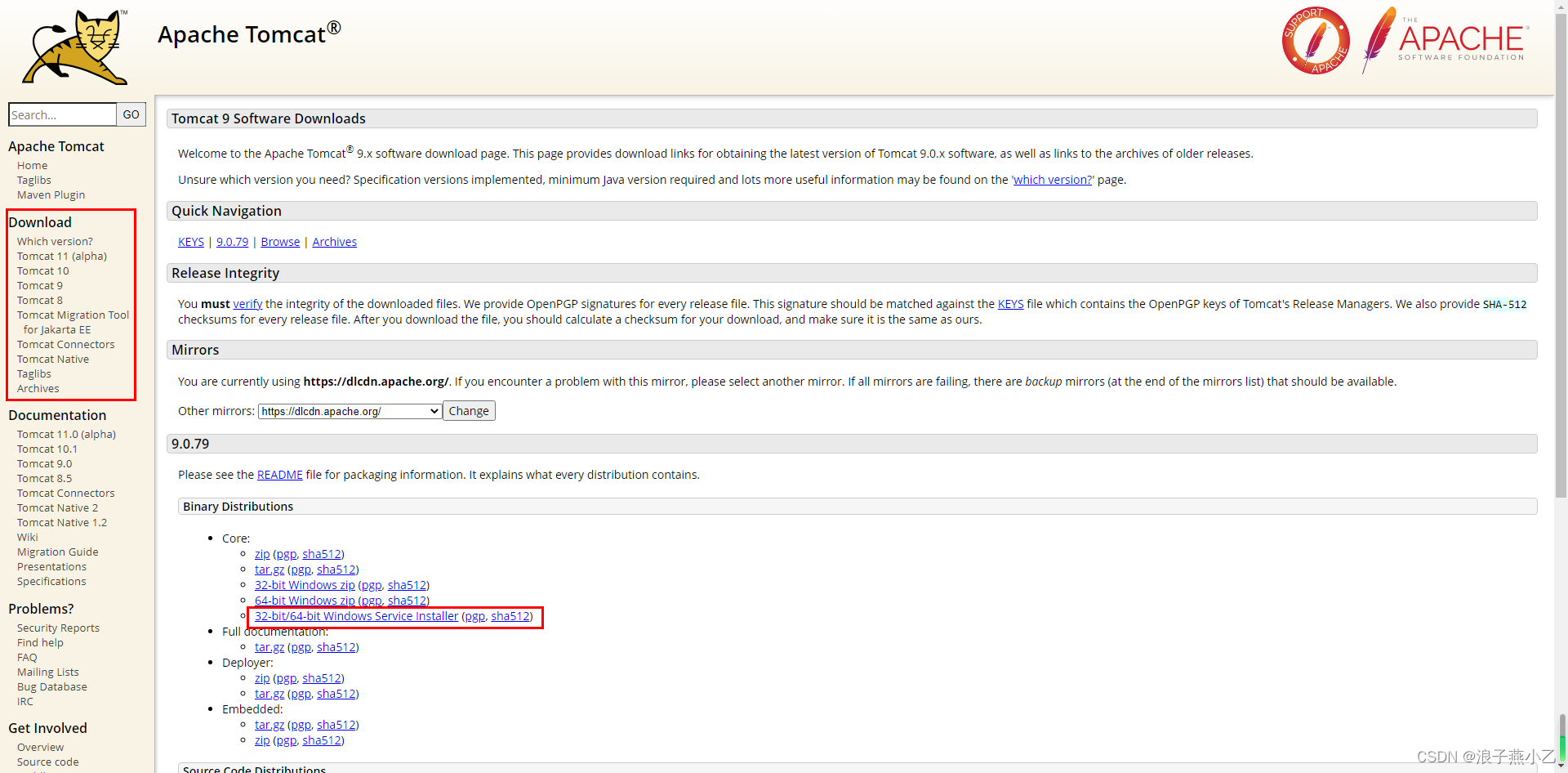
Task: Open the Other mirrors dropdown list
Action: (x=350, y=411)
